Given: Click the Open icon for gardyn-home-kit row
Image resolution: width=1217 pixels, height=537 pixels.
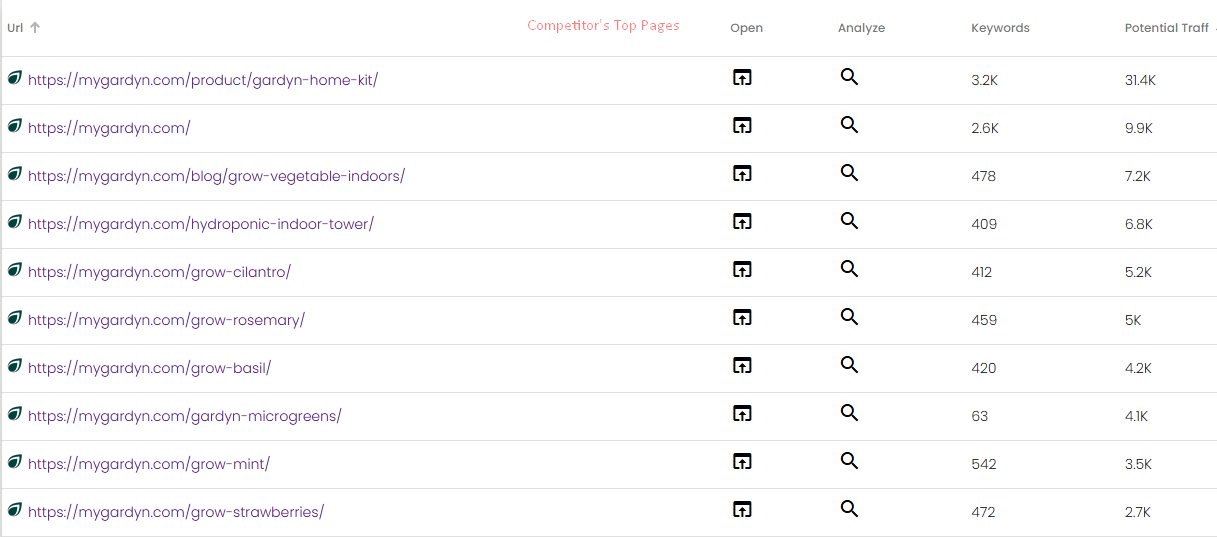Looking at the screenshot, I should [x=742, y=77].
